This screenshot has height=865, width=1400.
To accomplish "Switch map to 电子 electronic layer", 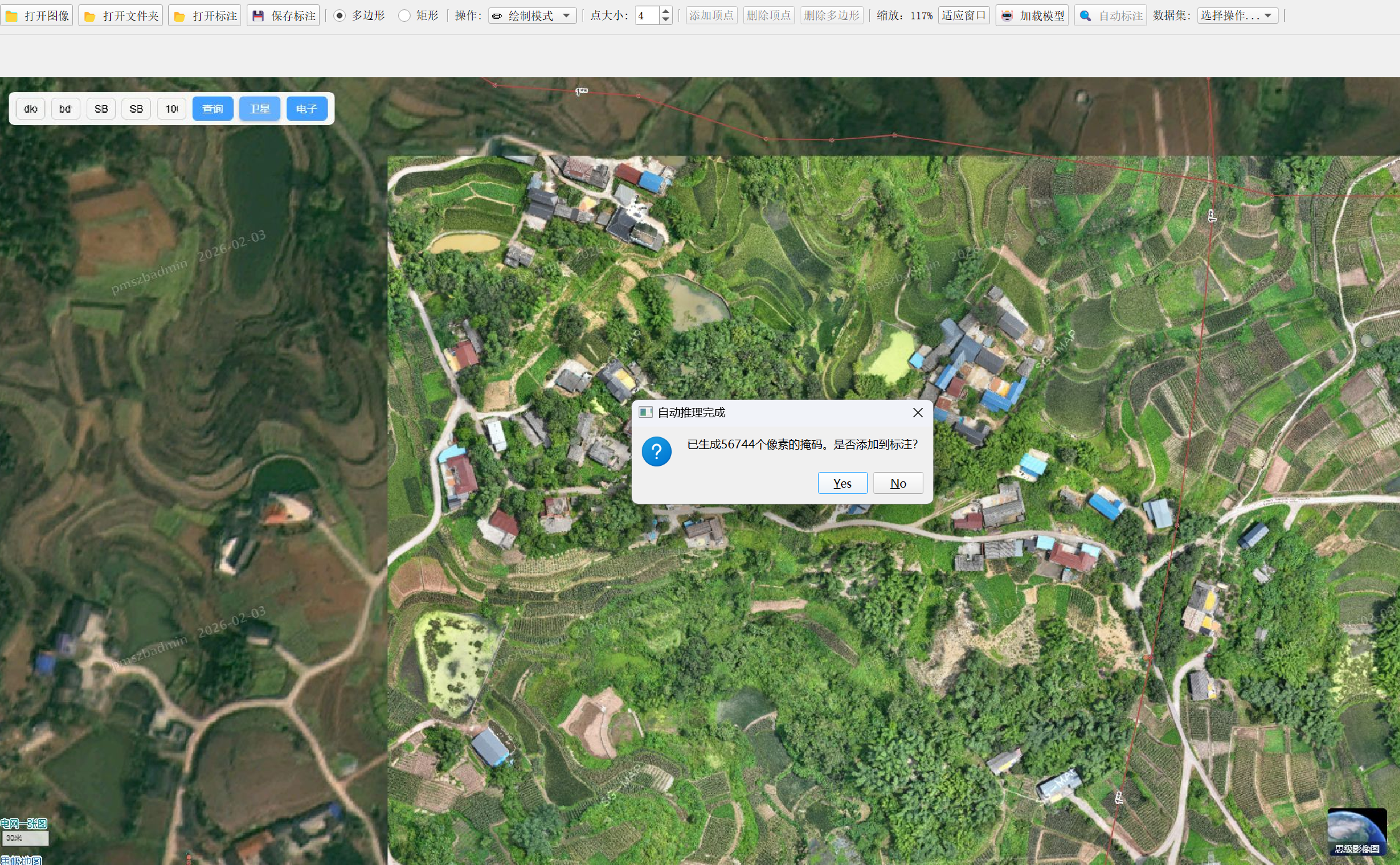I will [x=307, y=109].
